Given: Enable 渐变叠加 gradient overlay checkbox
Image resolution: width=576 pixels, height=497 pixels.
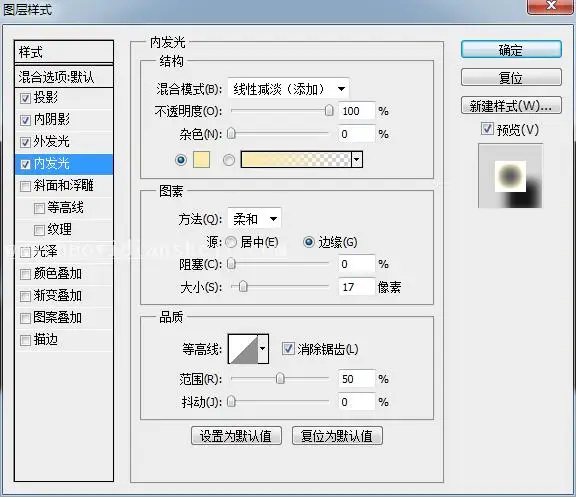Looking at the screenshot, I should [x=25, y=296].
